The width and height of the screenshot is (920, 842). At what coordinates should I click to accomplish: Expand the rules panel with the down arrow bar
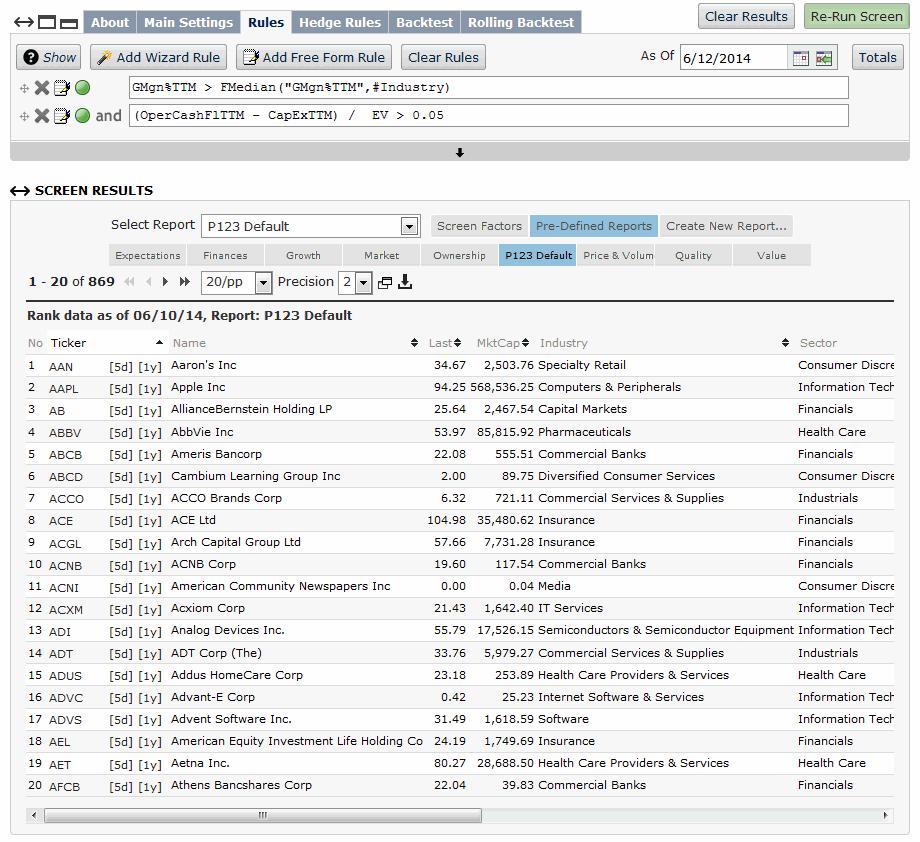[x=460, y=153]
